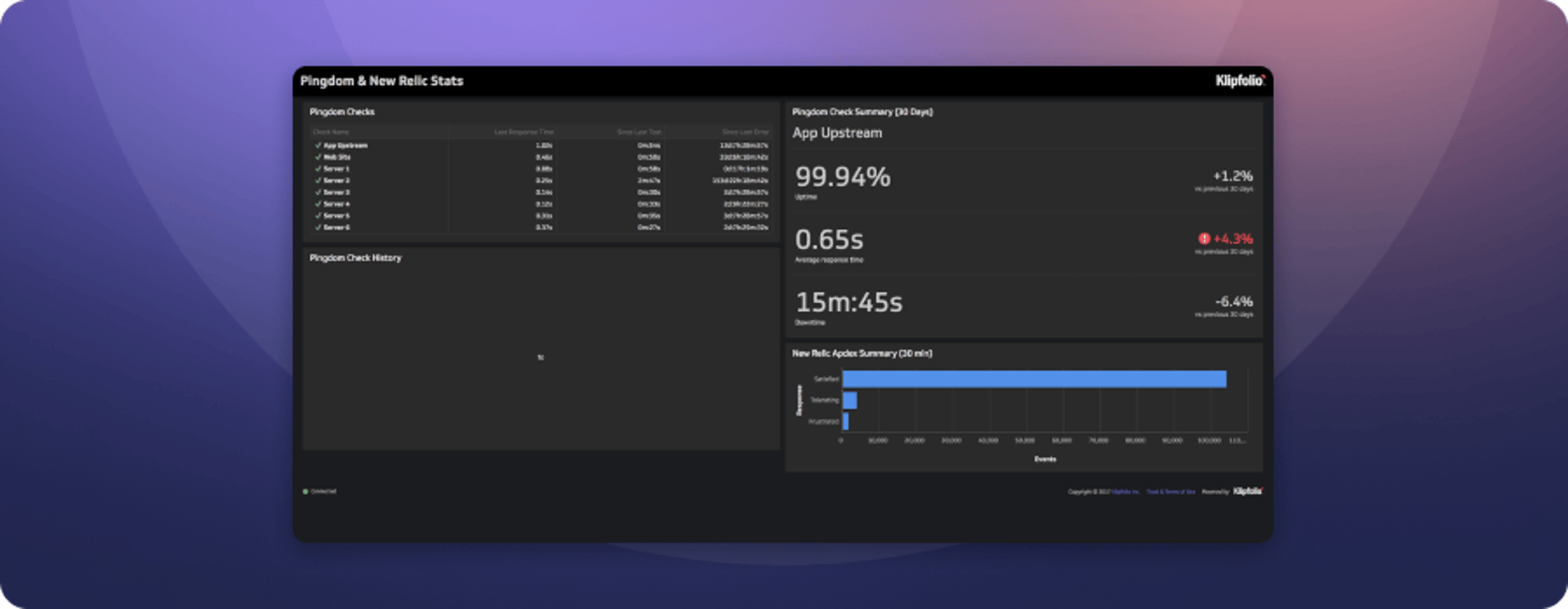The width and height of the screenshot is (1568, 609).
Task: Select the Server 2 check name
Action: 336,180
